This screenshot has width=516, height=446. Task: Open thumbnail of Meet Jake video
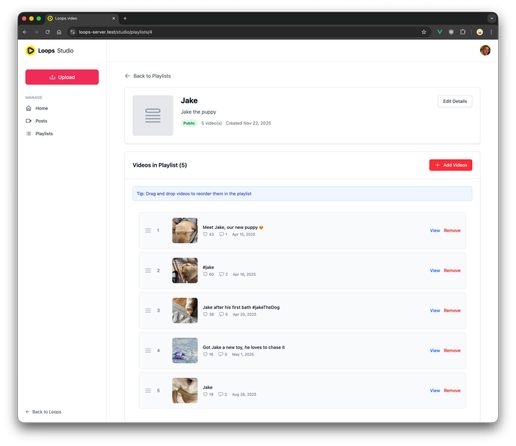pyautogui.click(x=185, y=231)
